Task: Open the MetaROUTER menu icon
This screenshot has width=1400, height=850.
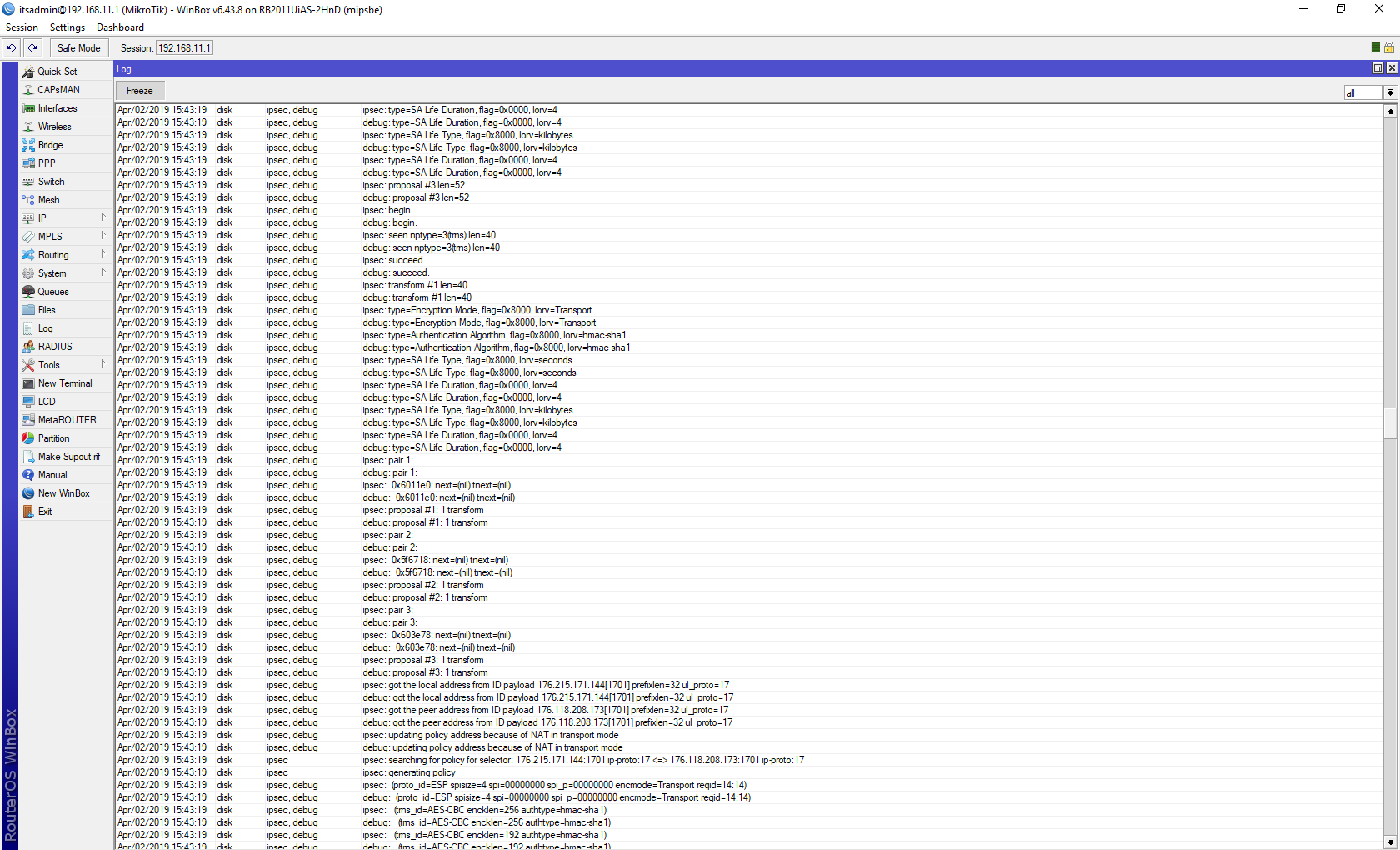Action: click(28, 420)
